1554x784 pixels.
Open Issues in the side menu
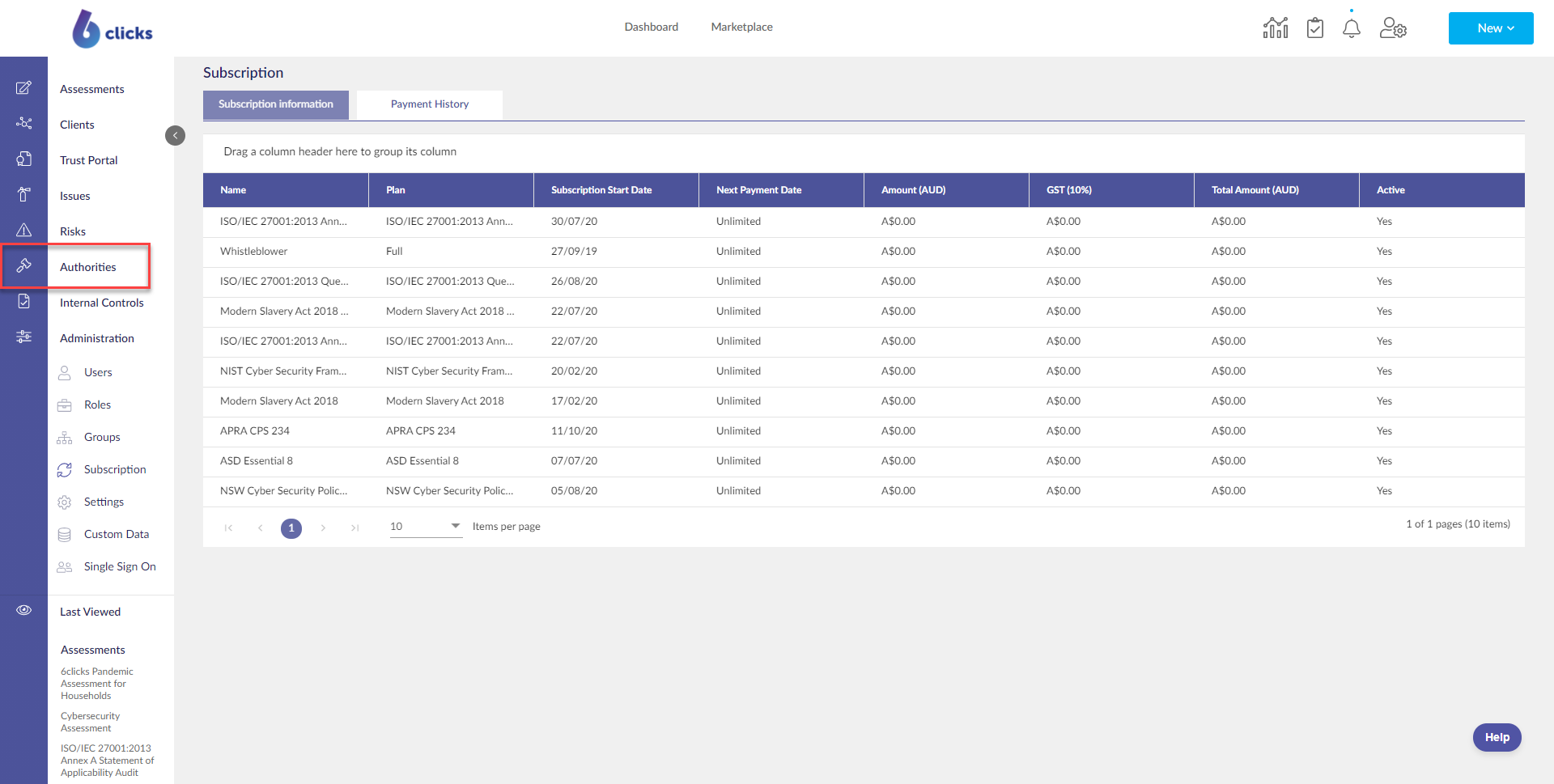75,196
